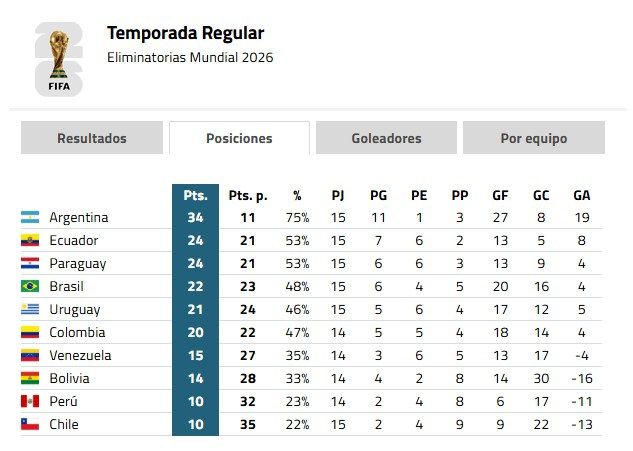The height and width of the screenshot is (451, 633).
Task: Click the Uruguay flag icon
Action: coord(30,309)
